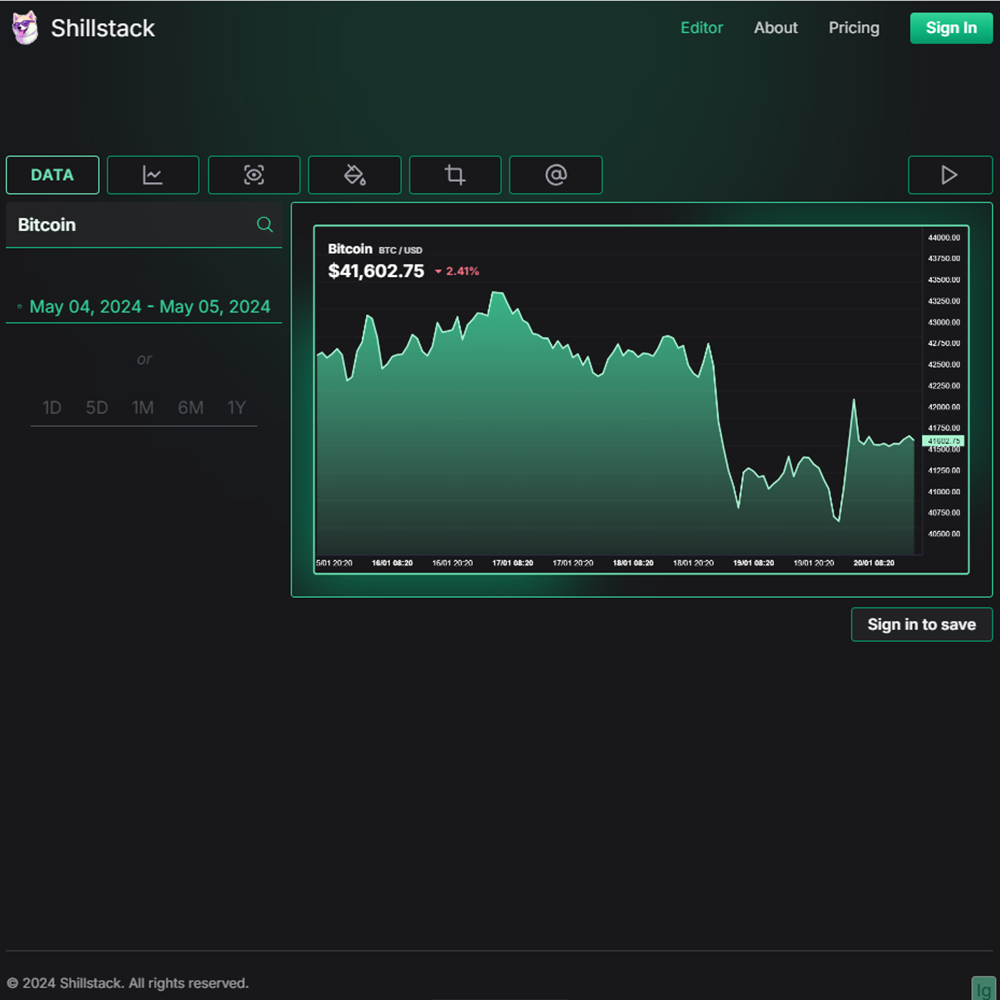The image size is (1000, 1000).
Task: Click the search magnifier icon
Action: point(265,225)
